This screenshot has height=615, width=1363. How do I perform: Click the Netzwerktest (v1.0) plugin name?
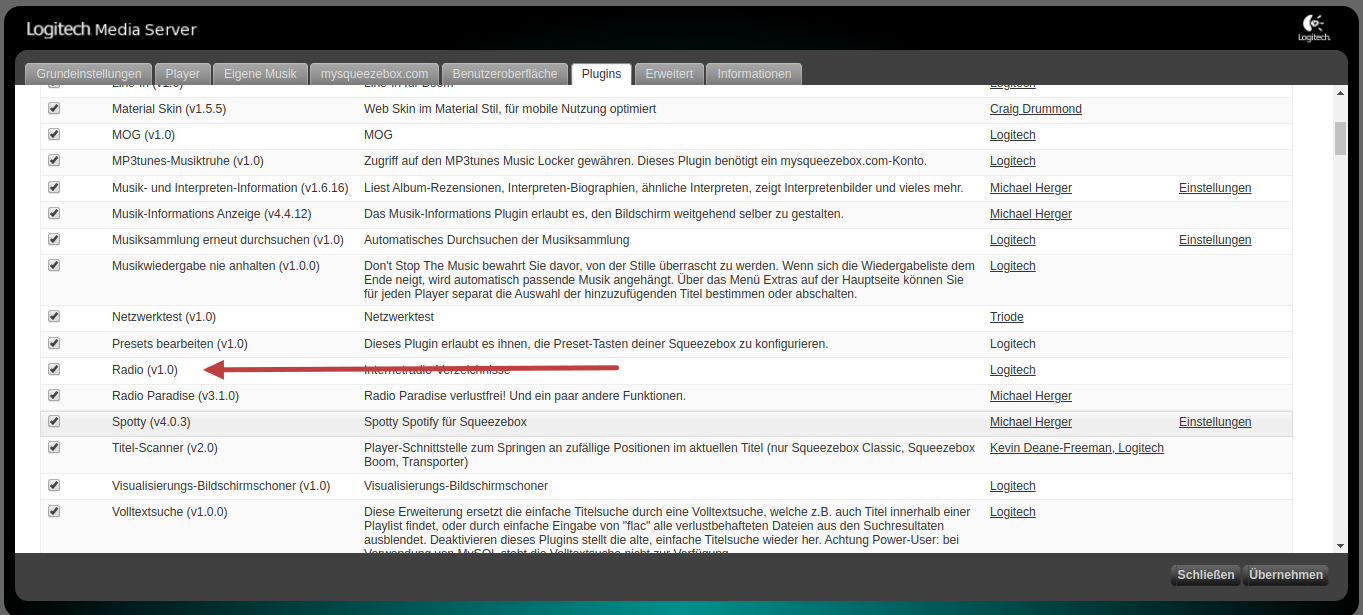pyautogui.click(x=164, y=317)
